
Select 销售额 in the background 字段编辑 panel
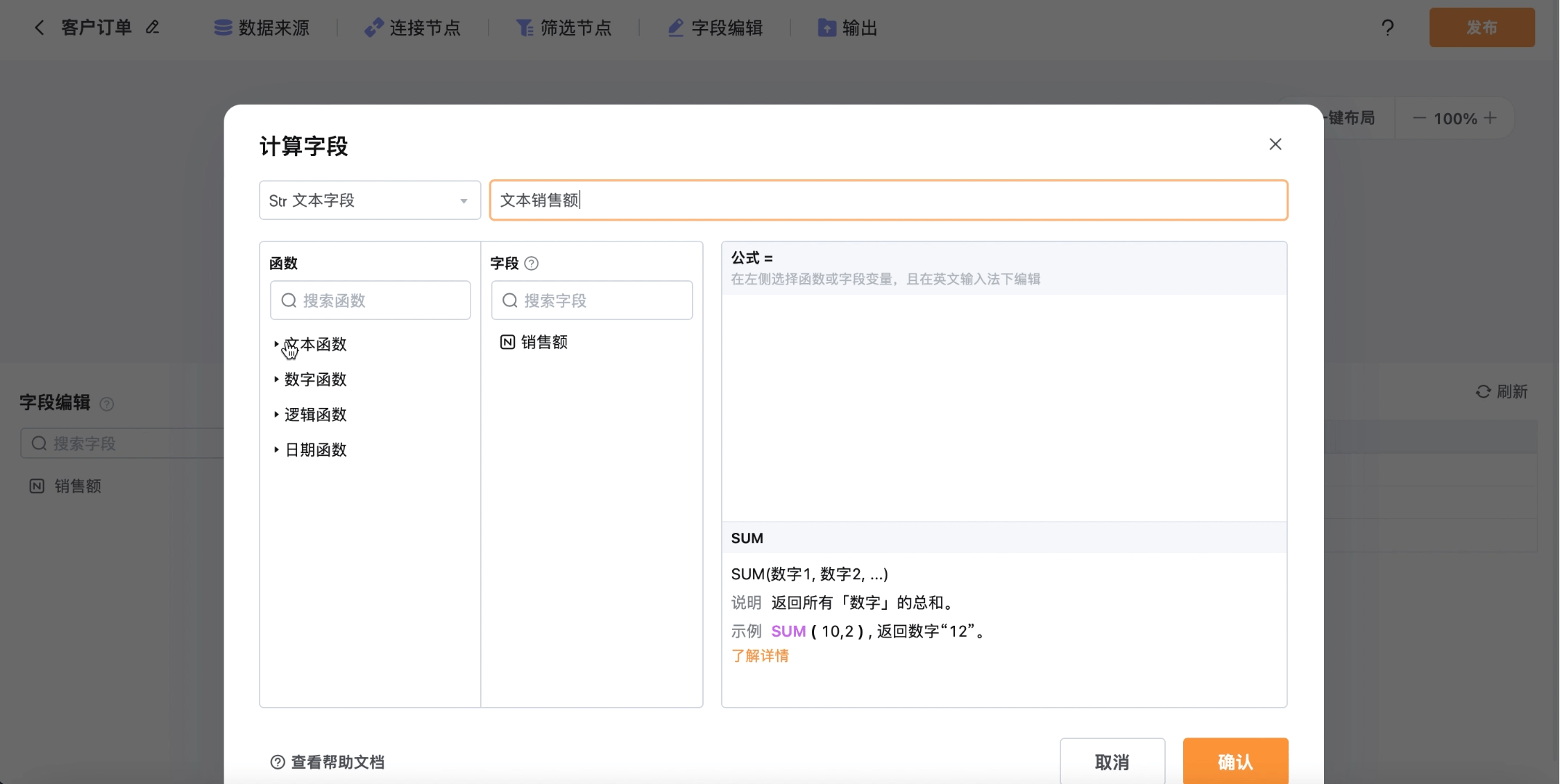pos(65,486)
